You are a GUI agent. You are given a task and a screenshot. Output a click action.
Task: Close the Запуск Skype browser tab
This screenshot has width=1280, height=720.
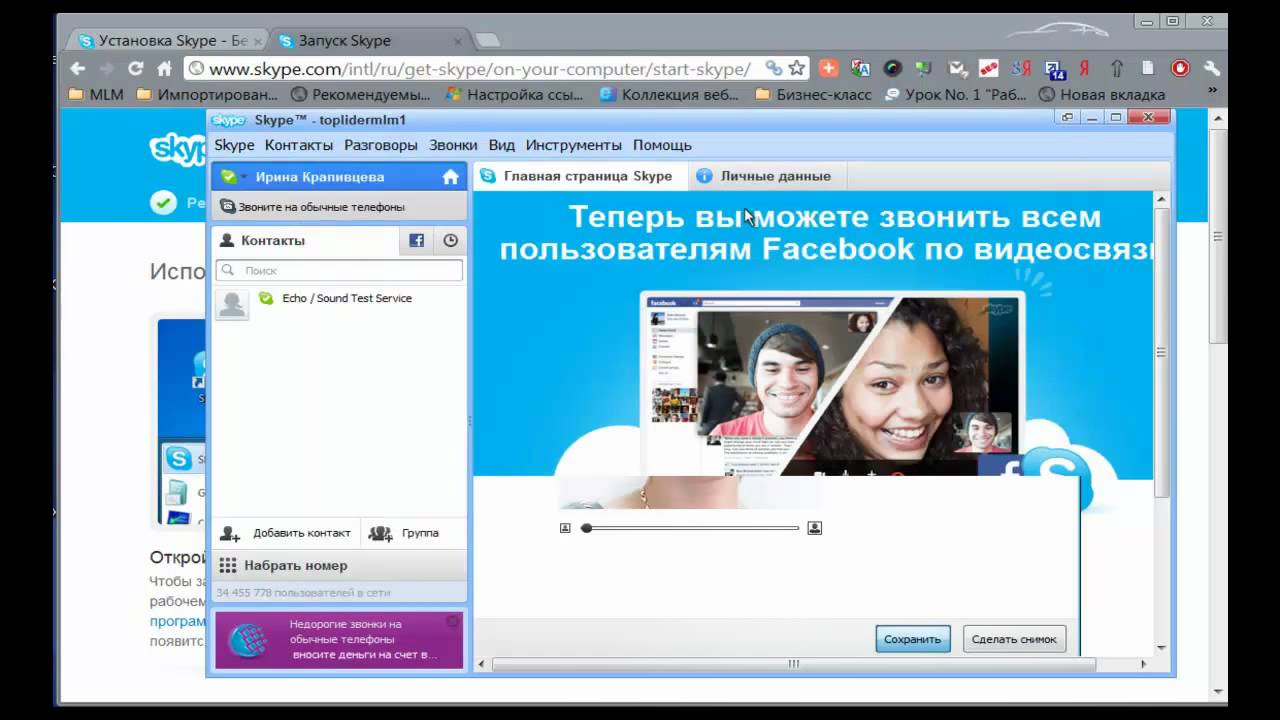(456, 41)
